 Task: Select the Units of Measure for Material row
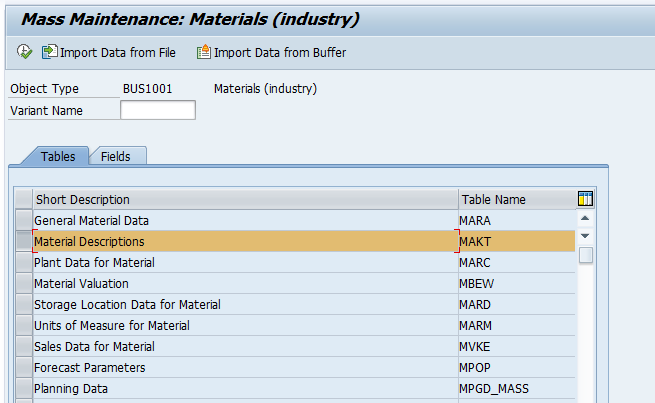tap(244, 325)
